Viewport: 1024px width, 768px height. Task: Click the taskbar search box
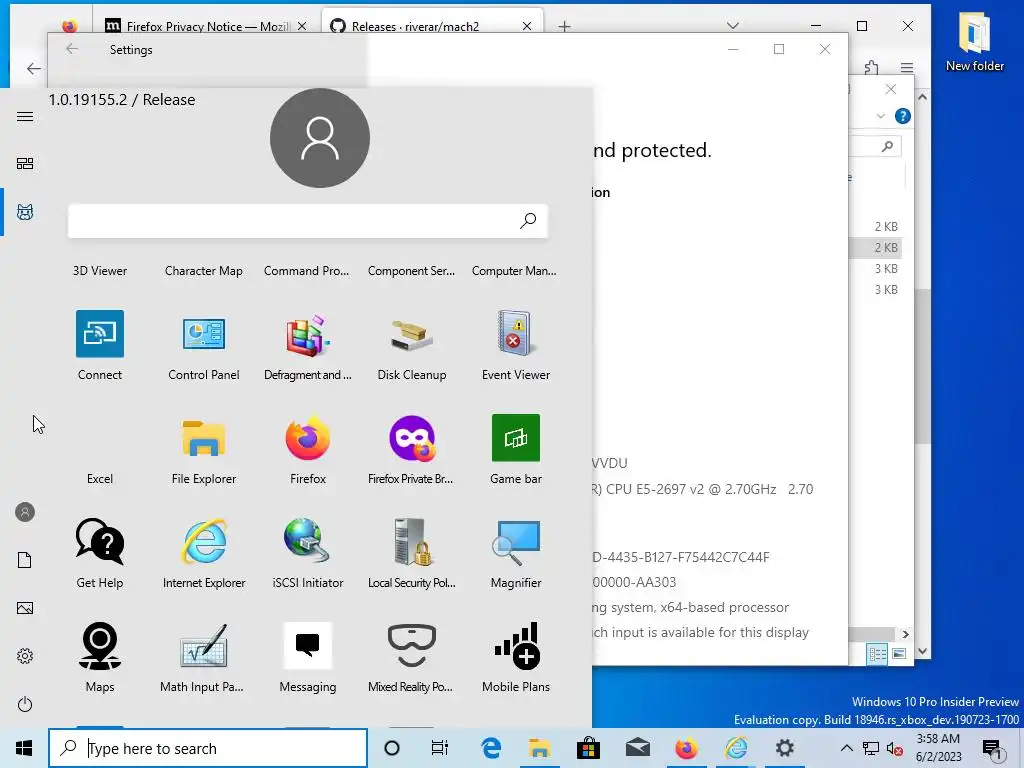coord(208,748)
